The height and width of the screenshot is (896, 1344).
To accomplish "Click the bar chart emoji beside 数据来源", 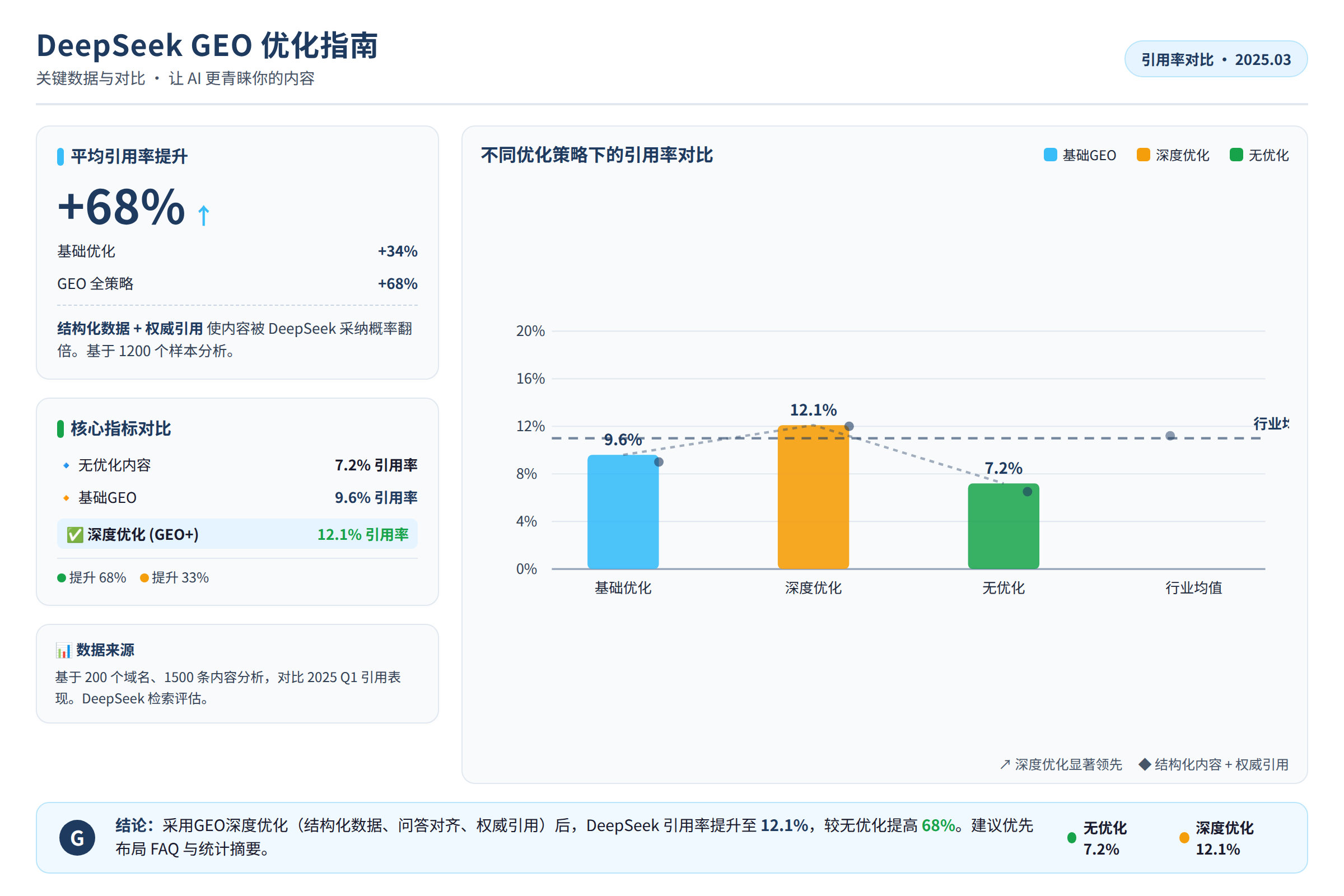I will 63,650.
